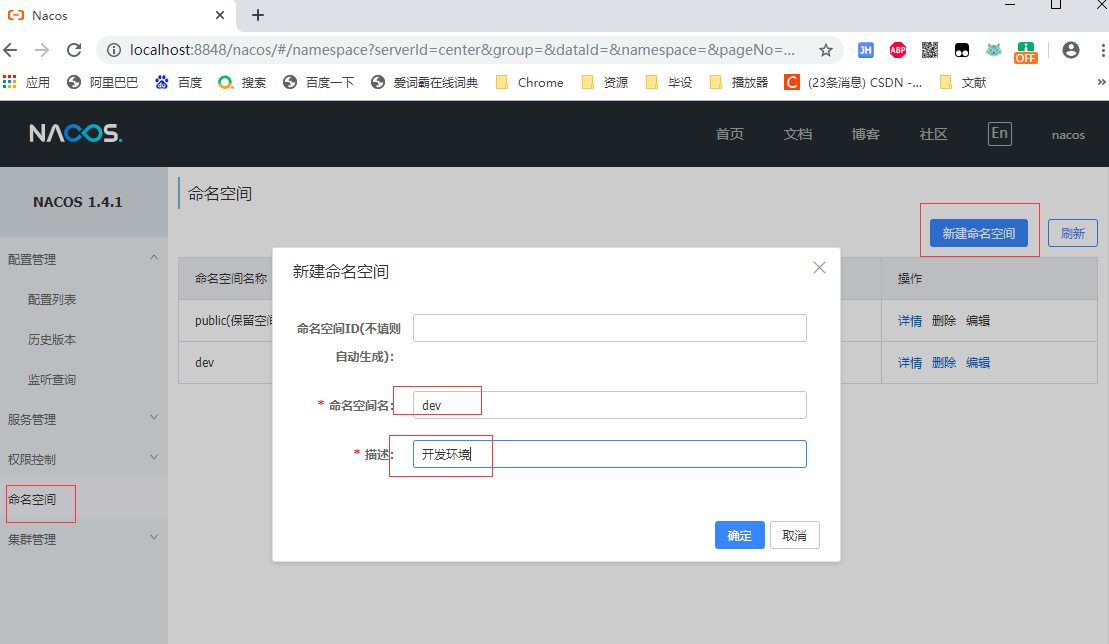Open the 资源 bookmark folder
This screenshot has width=1109, height=644.
(605, 83)
